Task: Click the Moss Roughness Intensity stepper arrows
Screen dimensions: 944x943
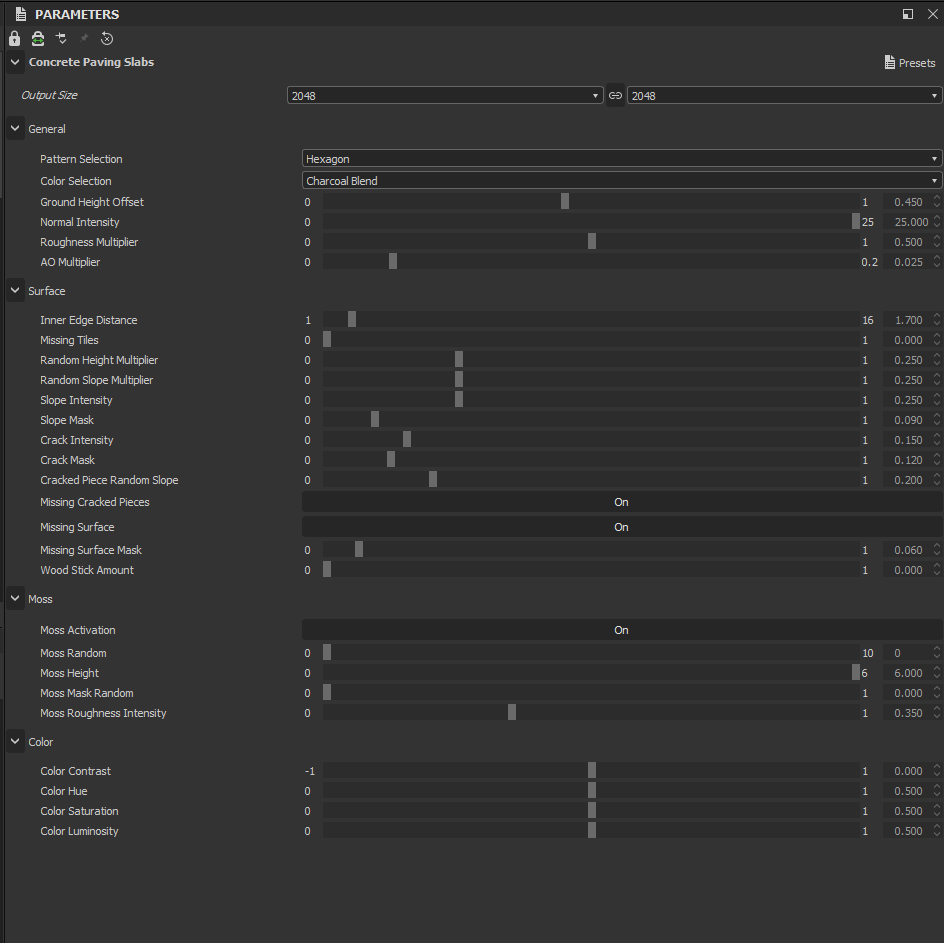Action: [x=937, y=712]
